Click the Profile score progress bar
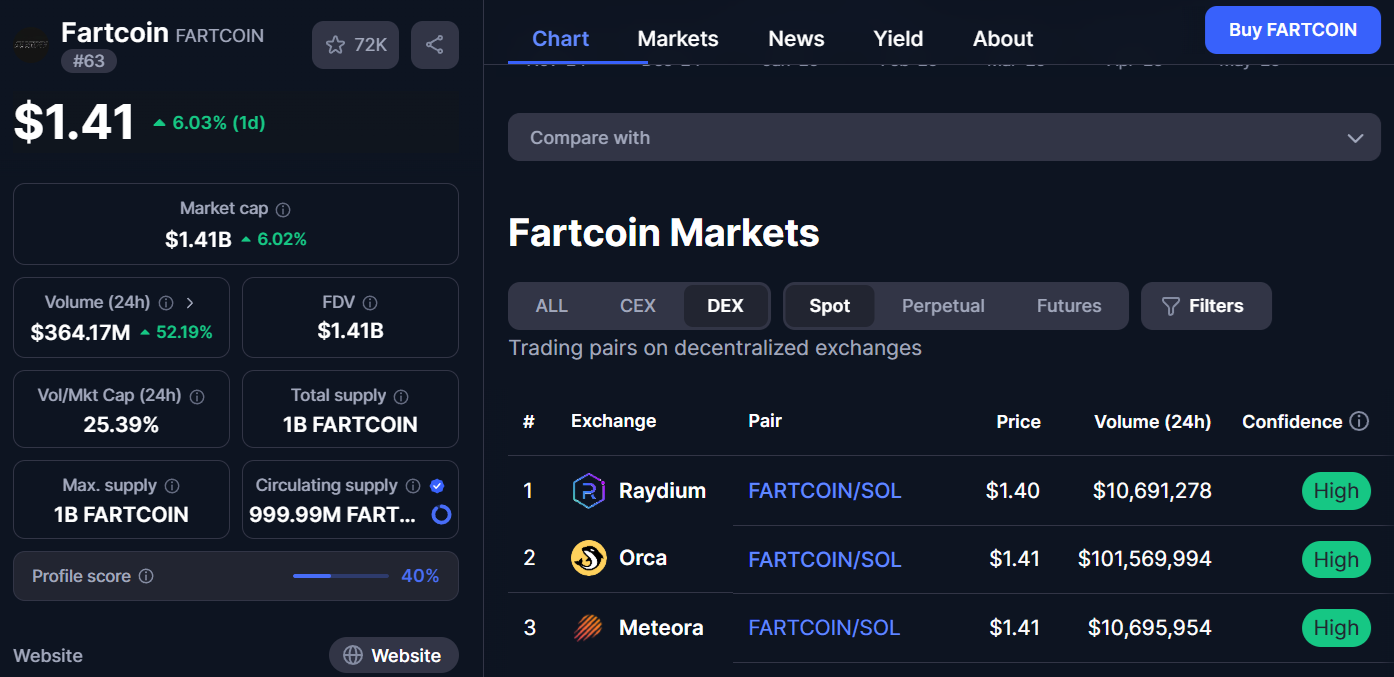This screenshot has width=1394, height=677. pos(340,576)
